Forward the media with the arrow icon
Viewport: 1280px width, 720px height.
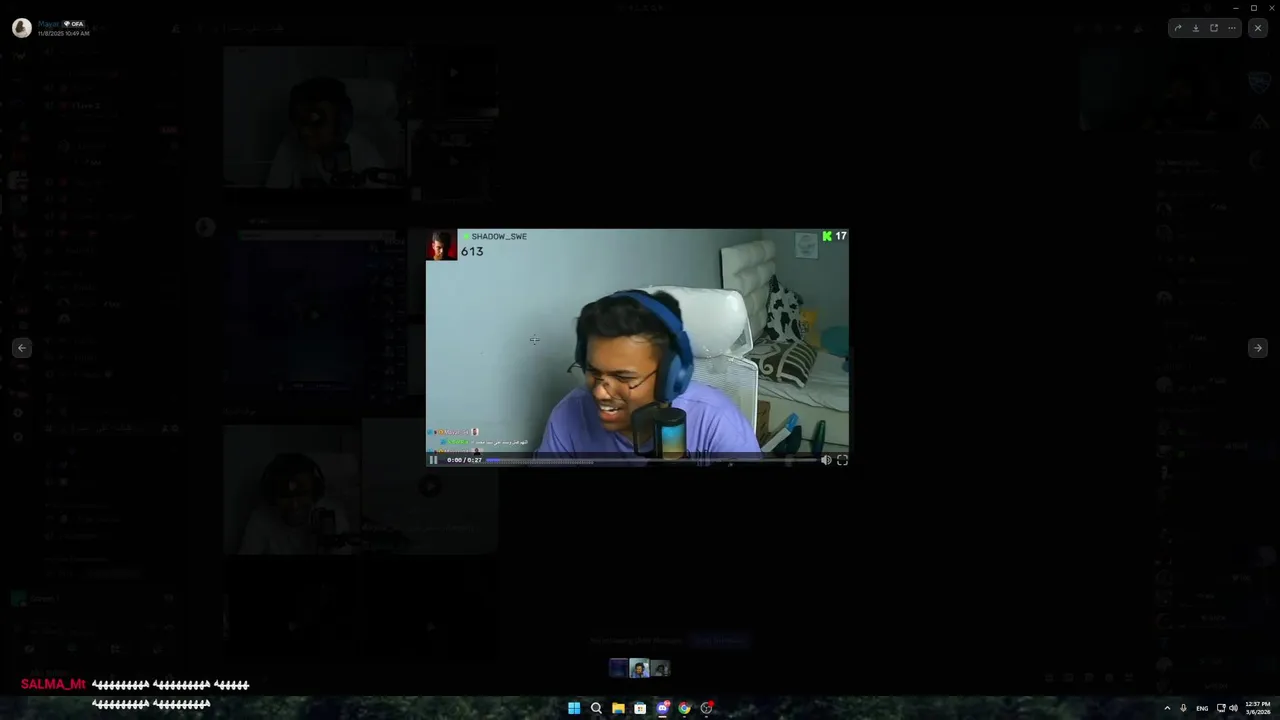[1178, 28]
